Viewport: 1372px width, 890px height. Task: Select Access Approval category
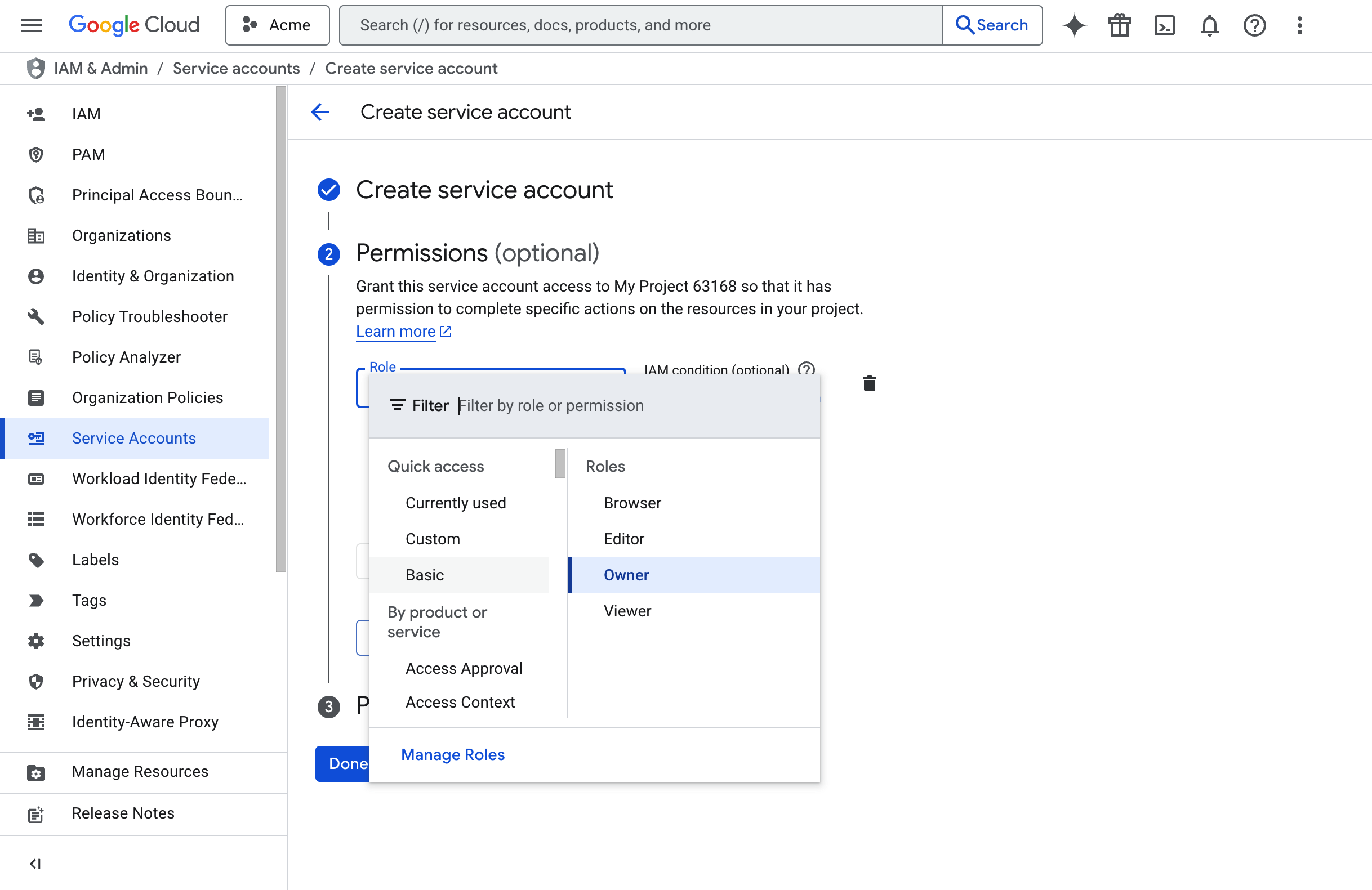459,668
